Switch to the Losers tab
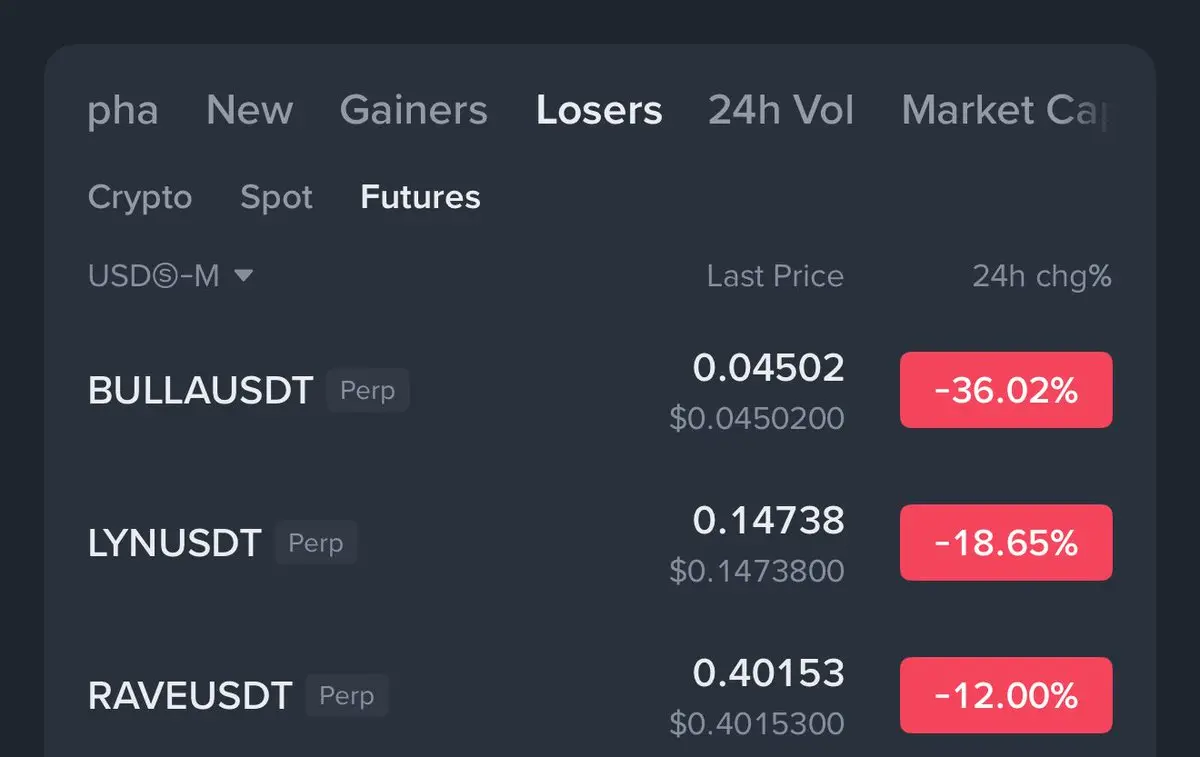 598,110
